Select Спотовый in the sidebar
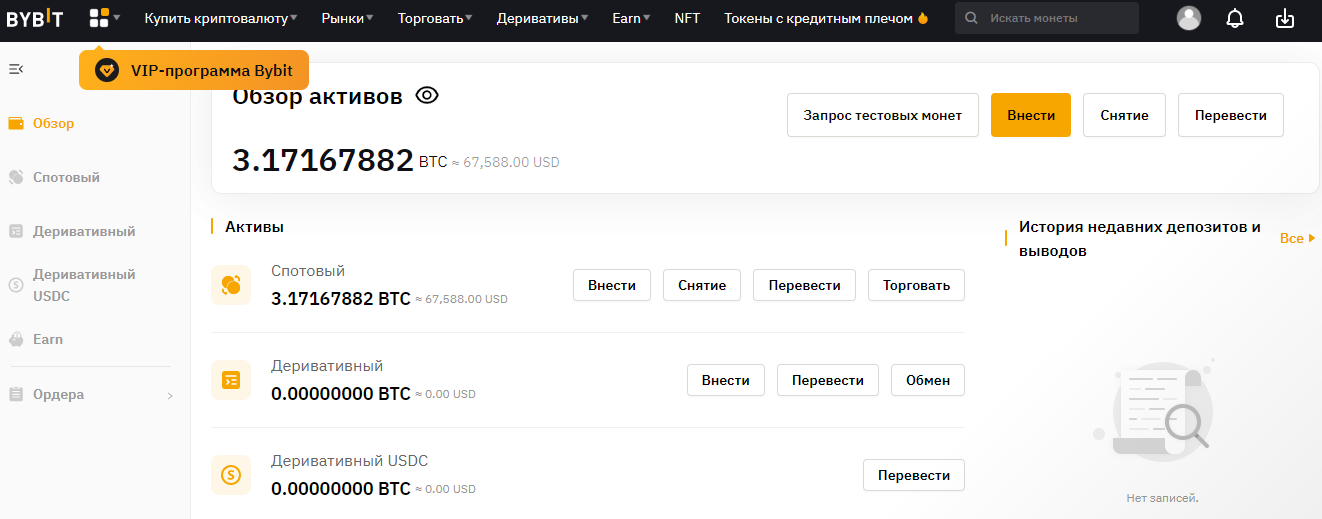 66,177
